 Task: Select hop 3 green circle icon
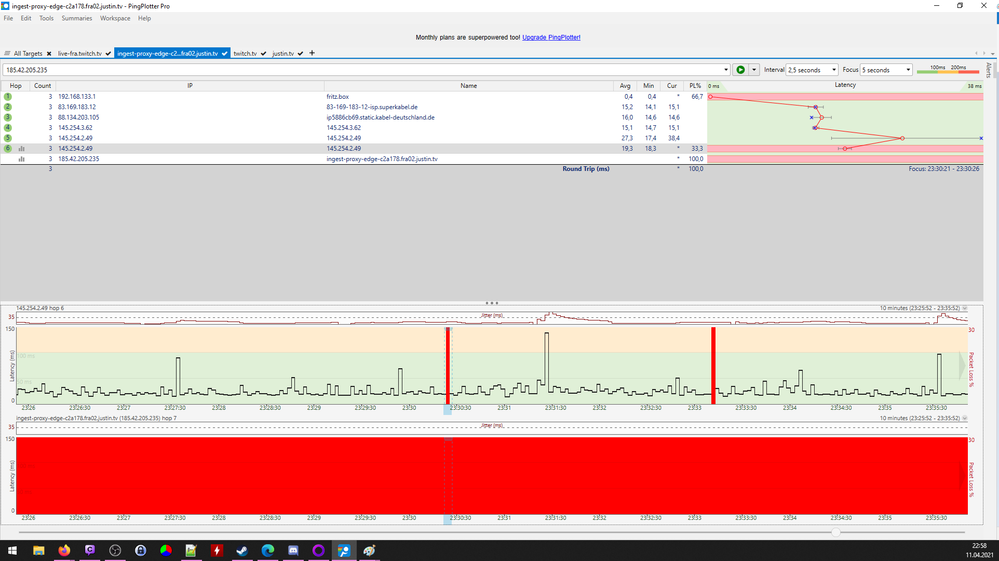[8, 117]
